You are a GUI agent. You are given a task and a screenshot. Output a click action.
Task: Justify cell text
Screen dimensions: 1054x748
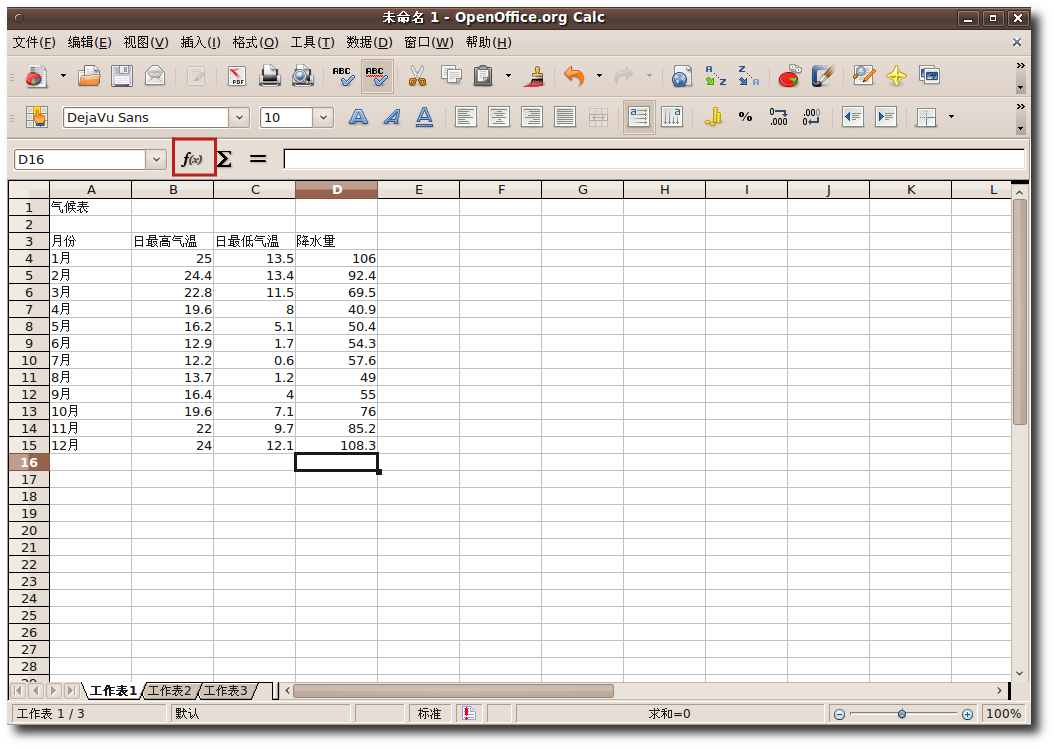tap(565, 118)
